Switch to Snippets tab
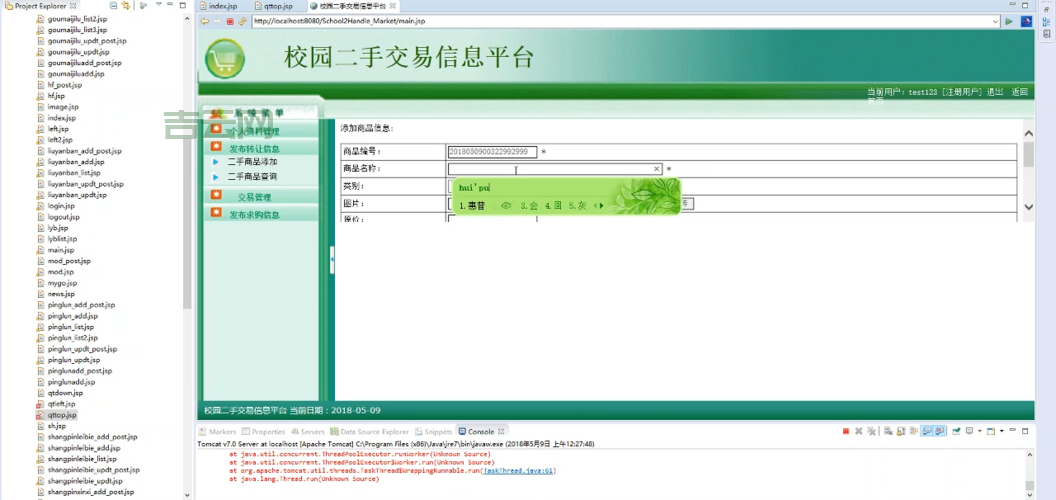 click(434, 431)
